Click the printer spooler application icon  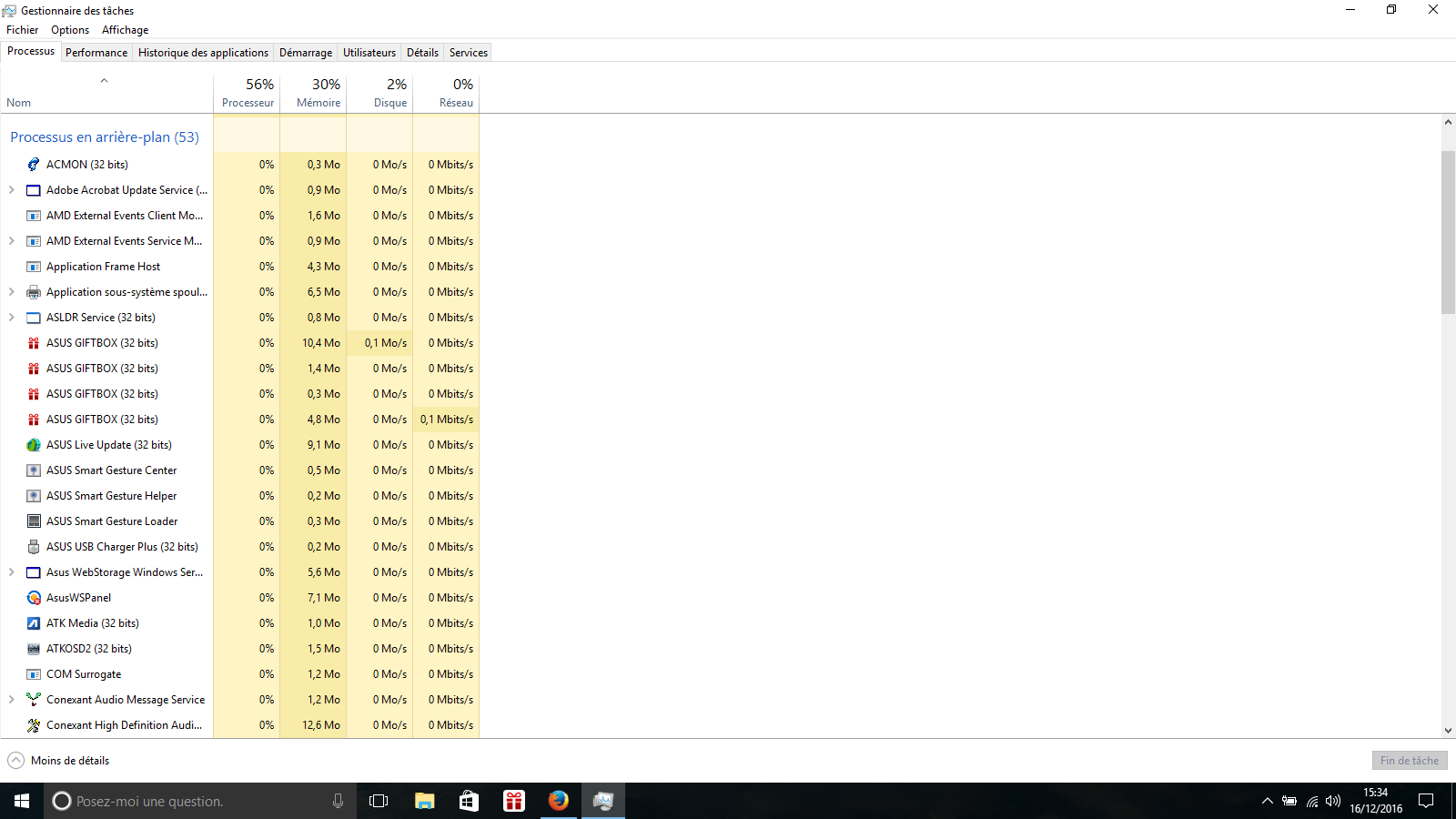click(x=34, y=292)
